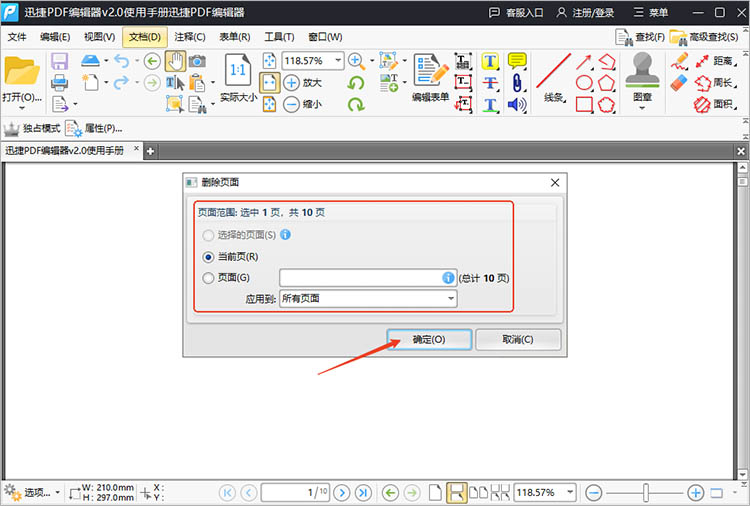The height and width of the screenshot is (506, 750).
Task: Click the Print icon in toolbar
Action: pyautogui.click(x=59, y=83)
